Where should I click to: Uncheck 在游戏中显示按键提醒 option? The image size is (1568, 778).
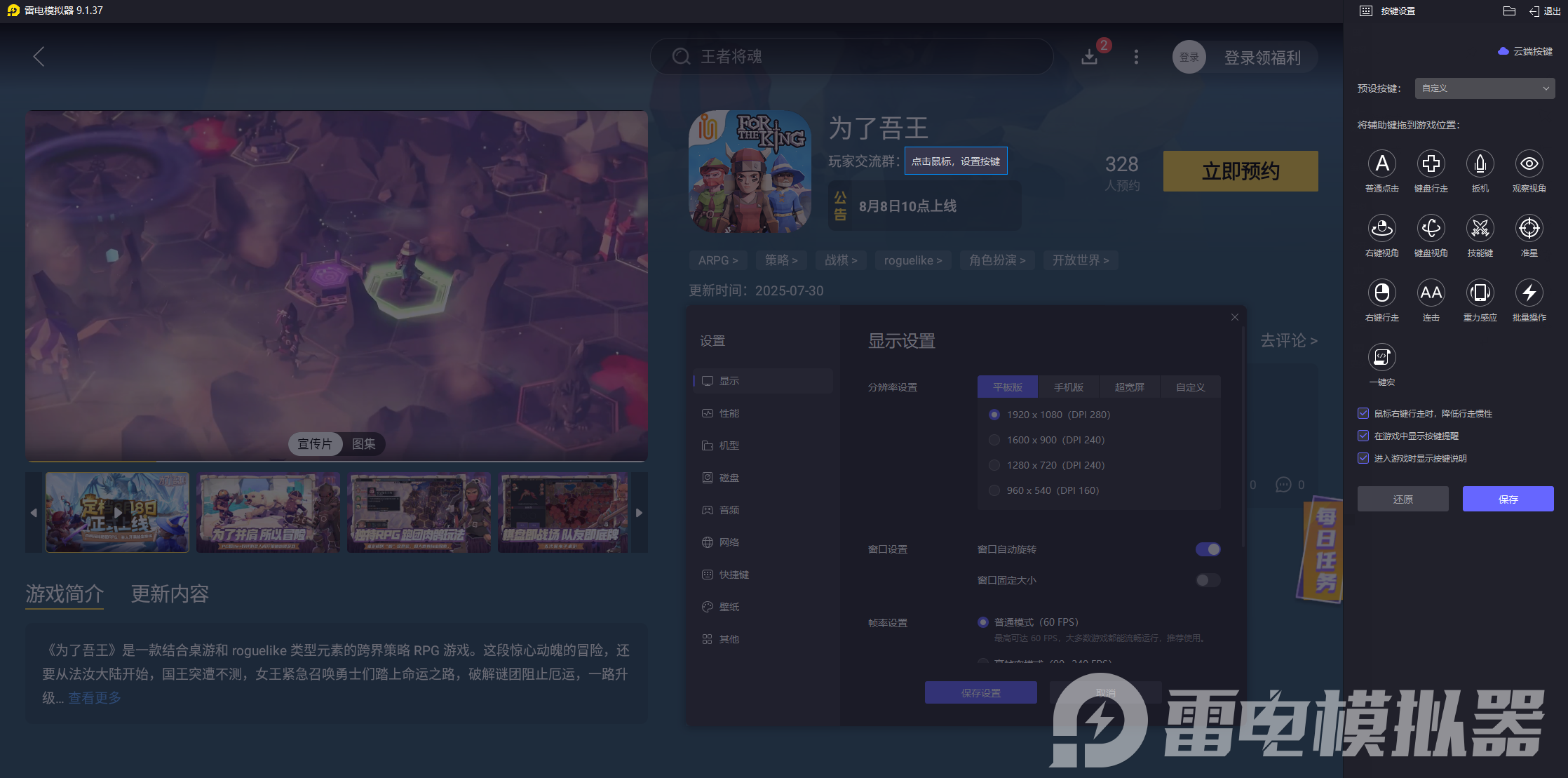pyautogui.click(x=1363, y=436)
